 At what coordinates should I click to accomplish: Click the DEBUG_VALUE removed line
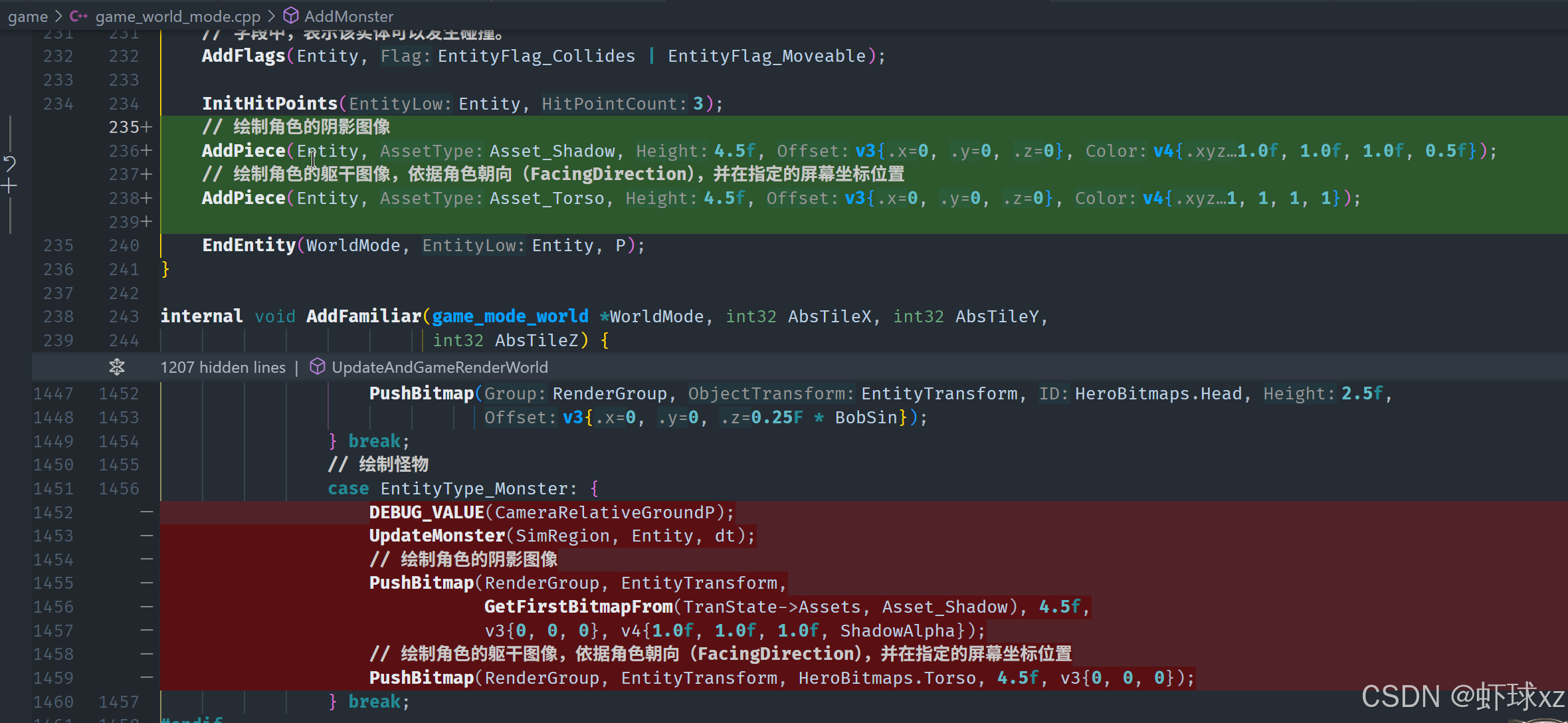point(427,512)
